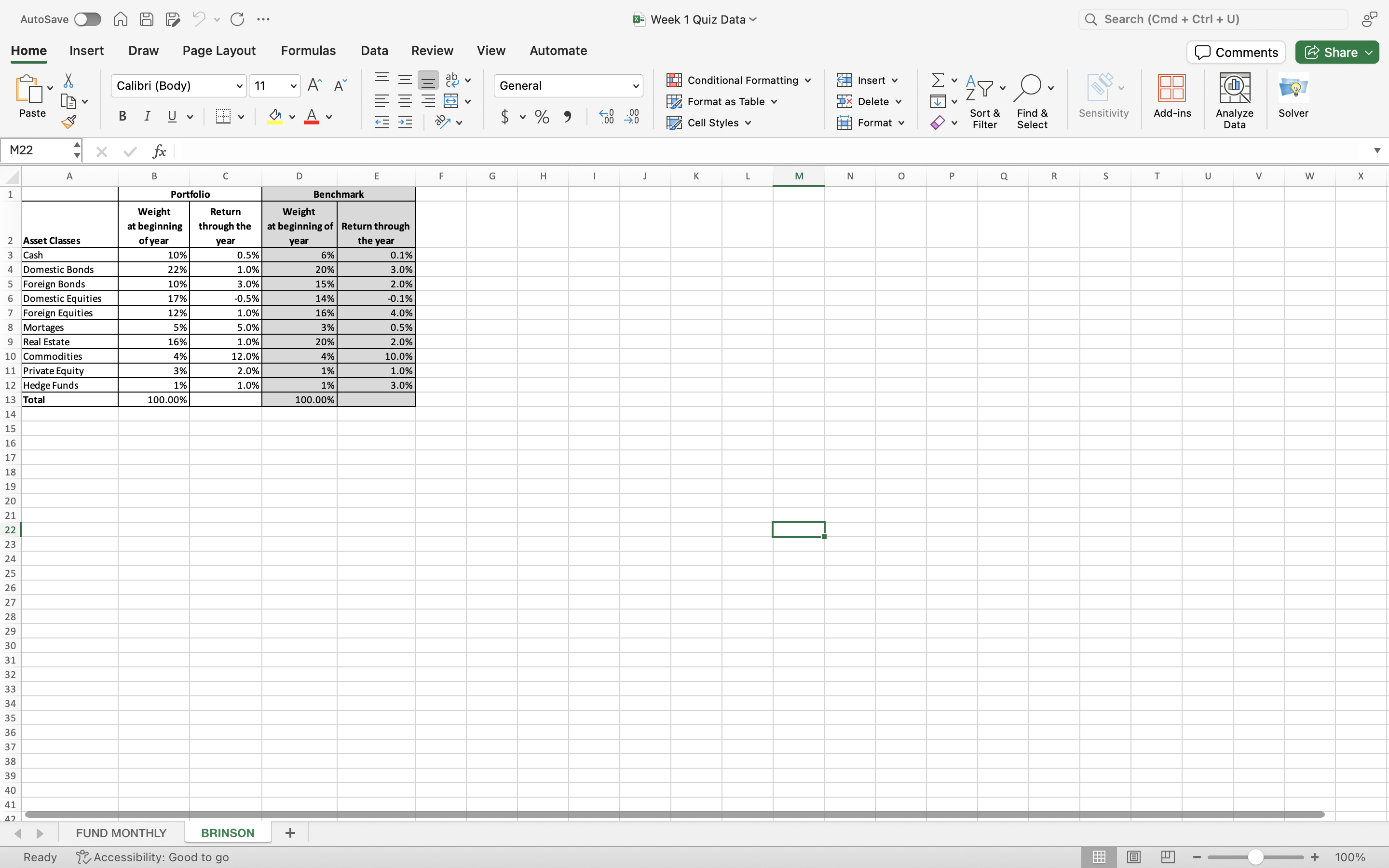Apply percent style formatting
1389x868 pixels.
coord(541,117)
